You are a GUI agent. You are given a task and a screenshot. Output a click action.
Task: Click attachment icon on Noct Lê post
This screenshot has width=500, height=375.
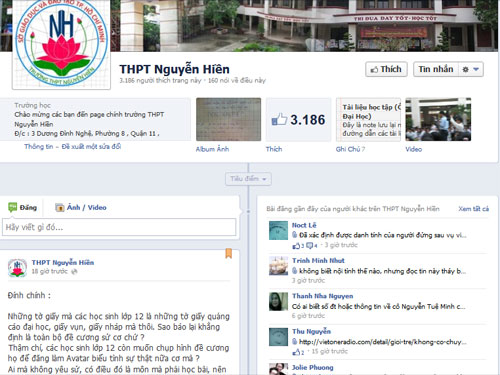pos(294,235)
